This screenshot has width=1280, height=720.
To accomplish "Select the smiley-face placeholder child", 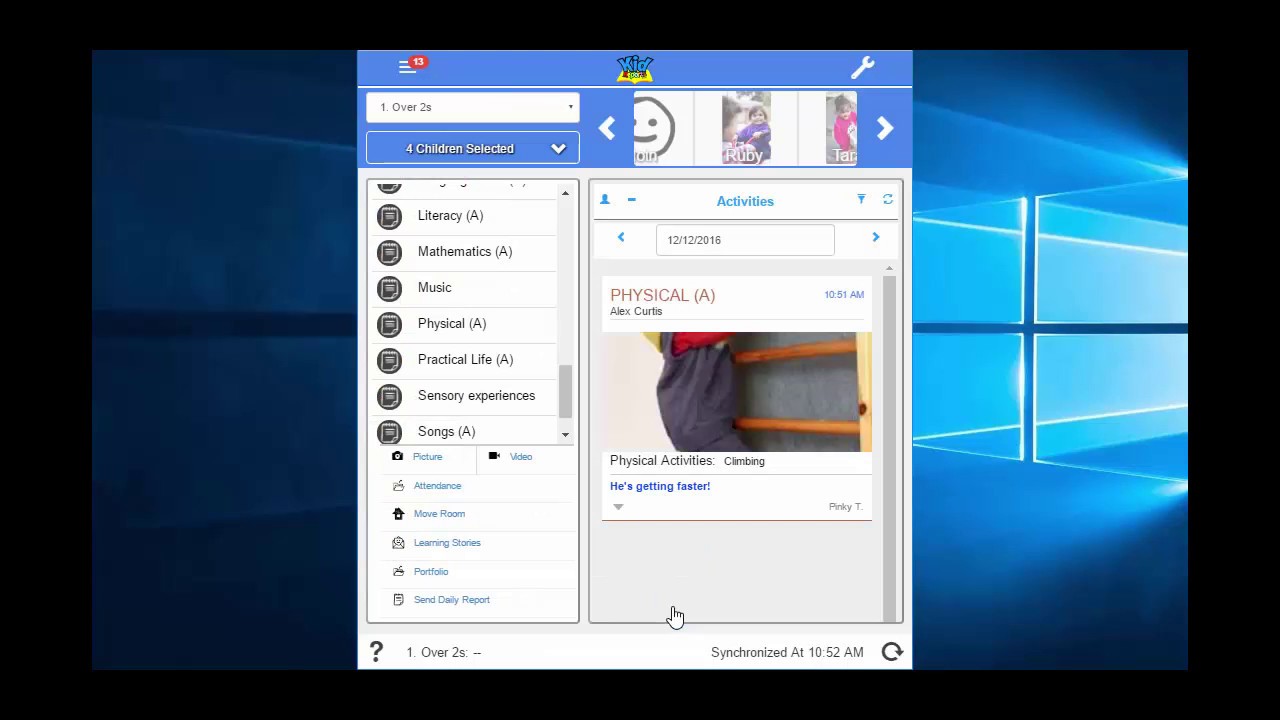I will tap(656, 128).
